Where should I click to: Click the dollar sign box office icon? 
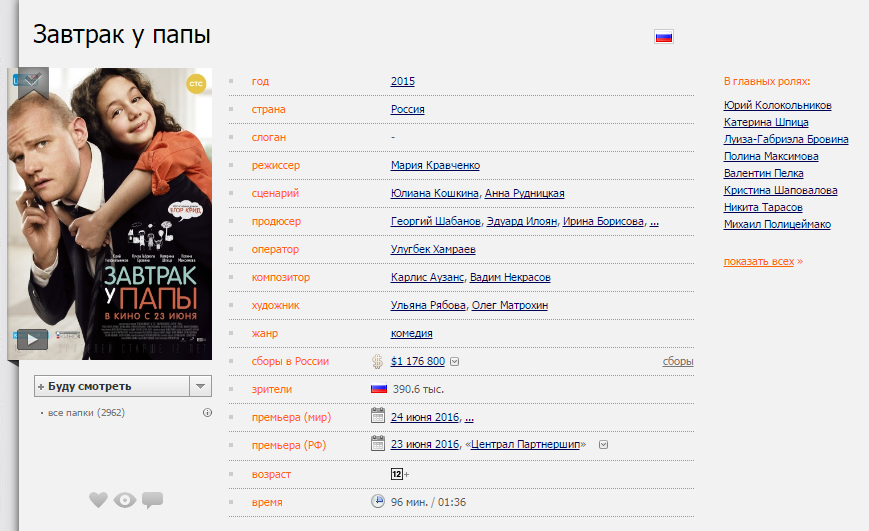378,361
